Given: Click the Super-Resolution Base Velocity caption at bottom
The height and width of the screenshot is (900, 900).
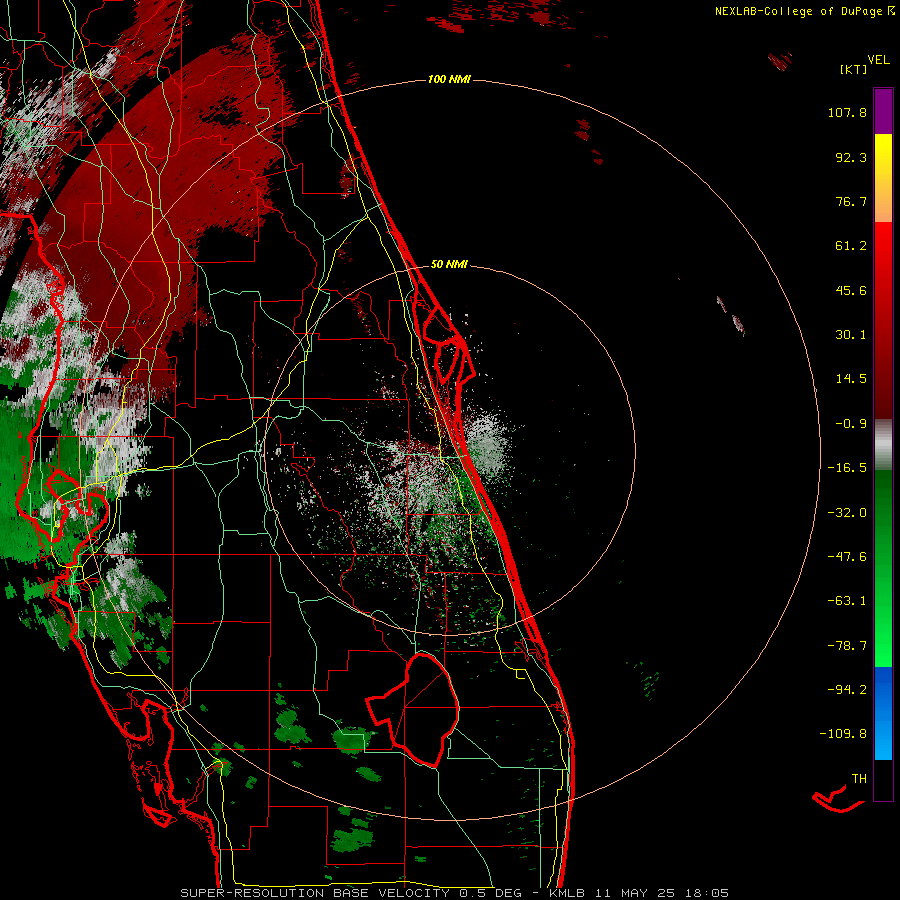Looking at the screenshot, I should click(455, 893).
